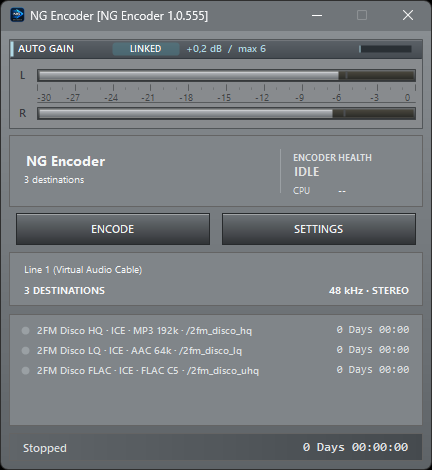Click Line 1 (Virtual Audio Cable) input

pos(83,270)
